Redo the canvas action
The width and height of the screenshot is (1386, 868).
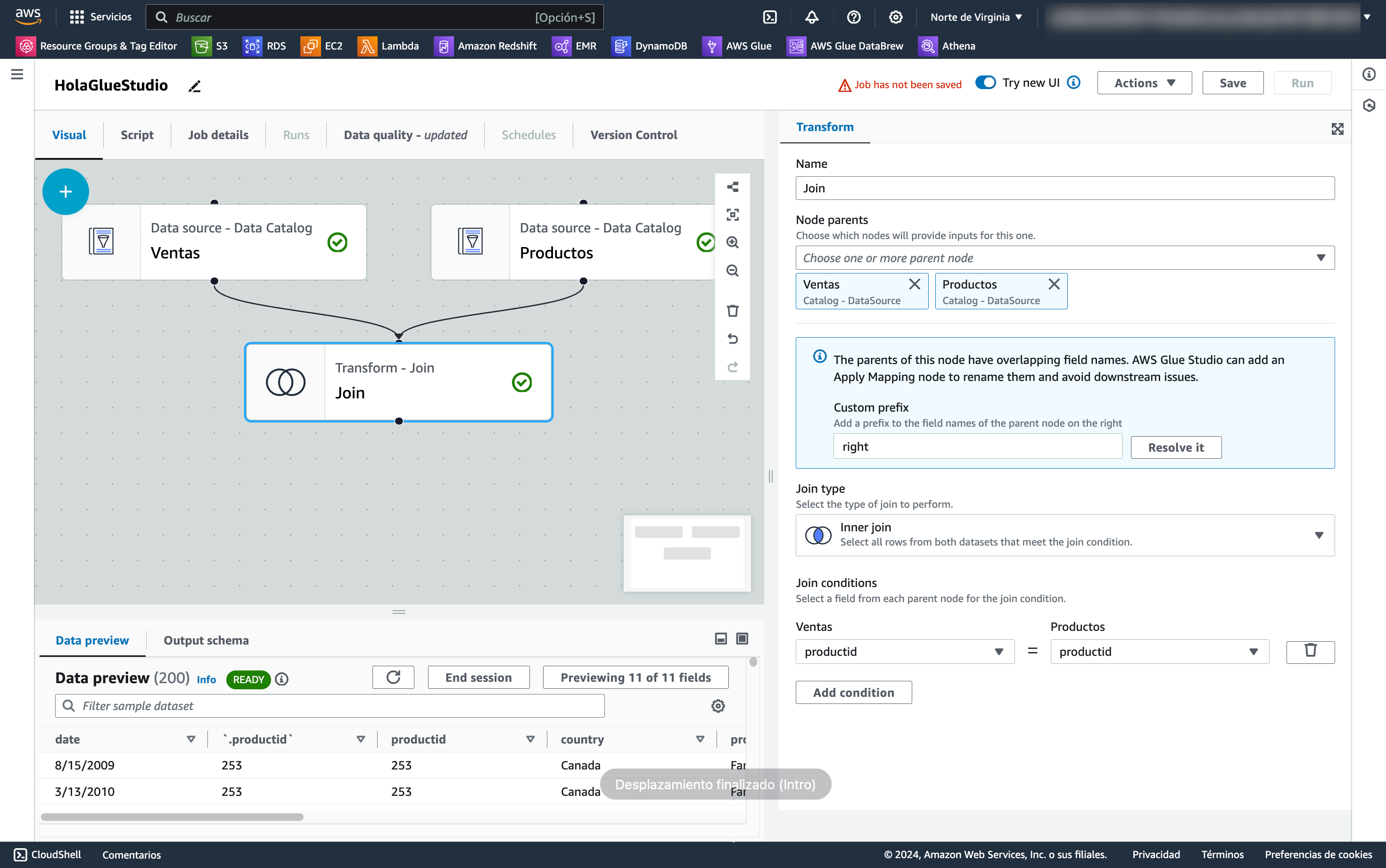tap(732, 367)
